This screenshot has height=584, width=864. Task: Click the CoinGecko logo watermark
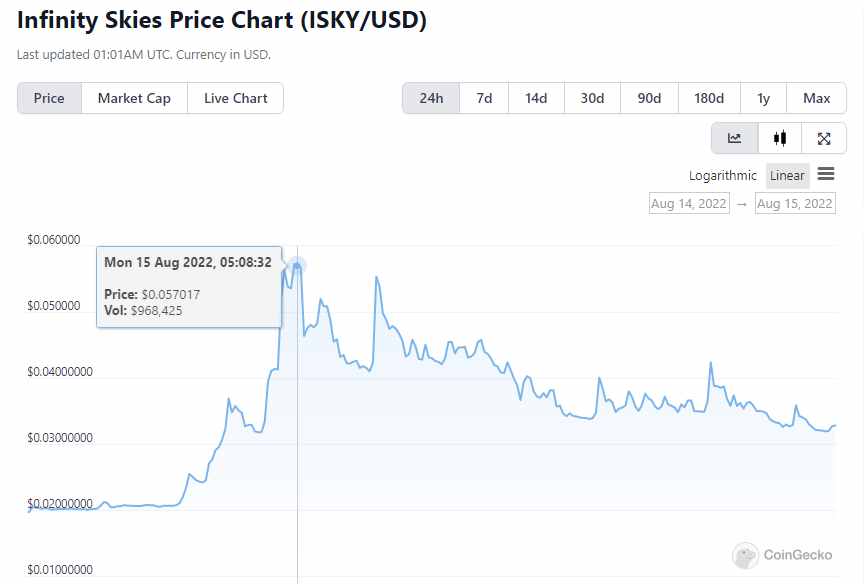[x=783, y=555]
